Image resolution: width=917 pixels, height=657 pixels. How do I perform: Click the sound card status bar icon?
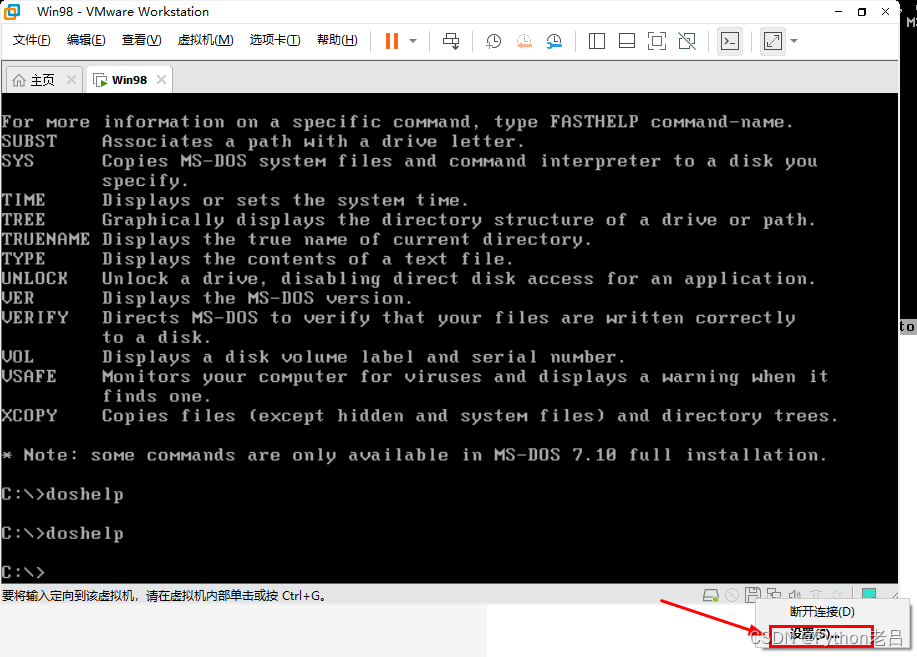(x=795, y=596)
